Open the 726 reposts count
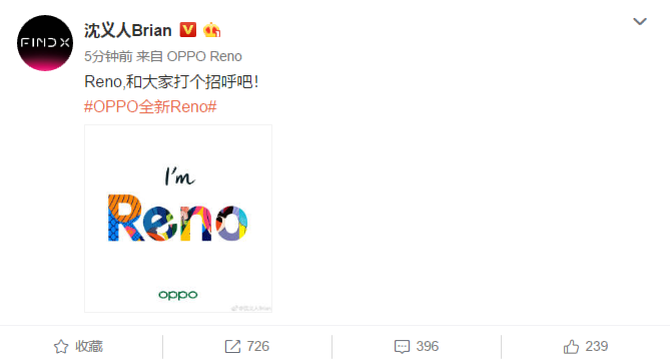This screenshot has height=360, width=670. 258,346
